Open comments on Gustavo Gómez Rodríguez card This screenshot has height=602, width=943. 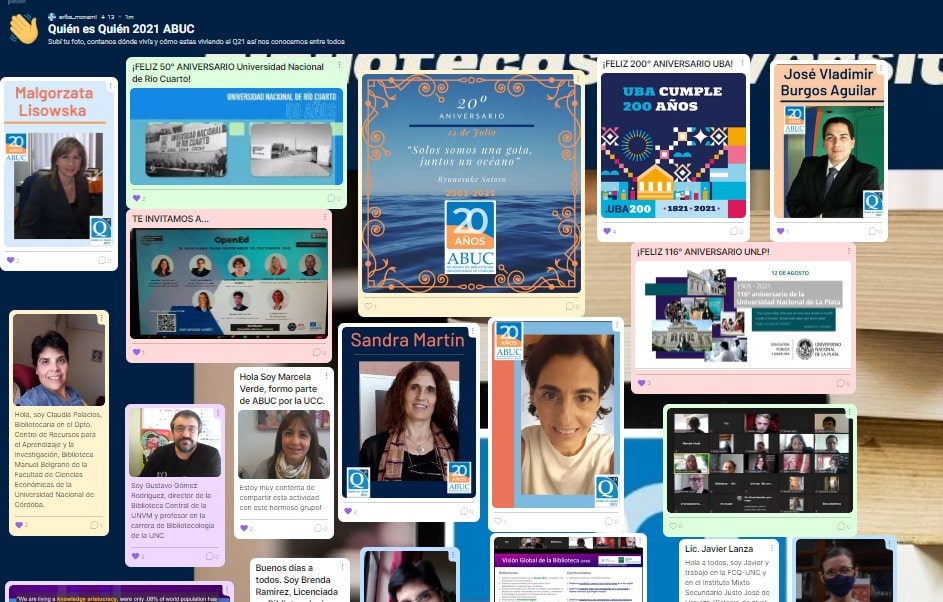pyautogui.click(x=212, y=556)
